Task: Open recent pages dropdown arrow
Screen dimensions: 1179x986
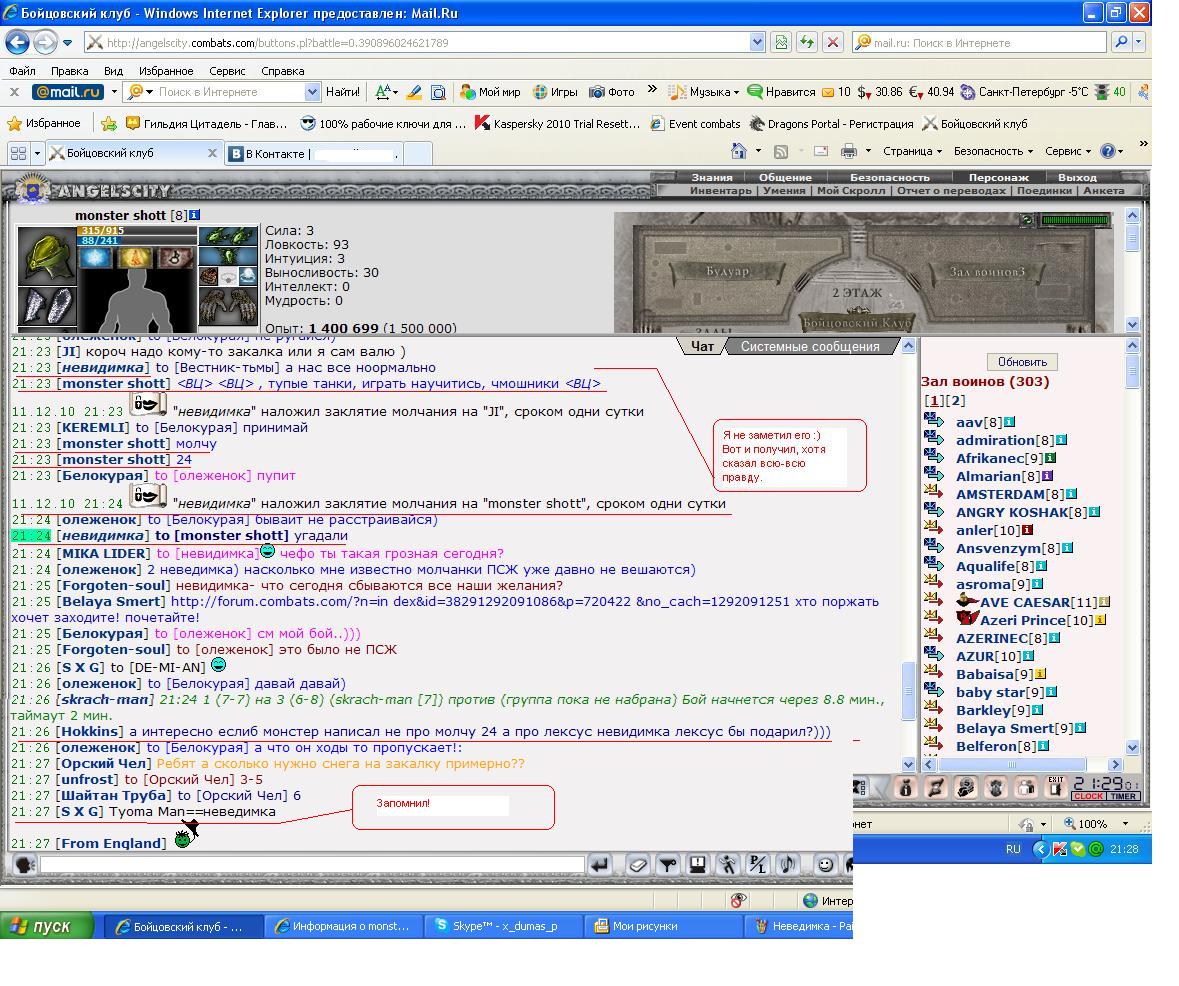Action: click(x=68, y=42)
